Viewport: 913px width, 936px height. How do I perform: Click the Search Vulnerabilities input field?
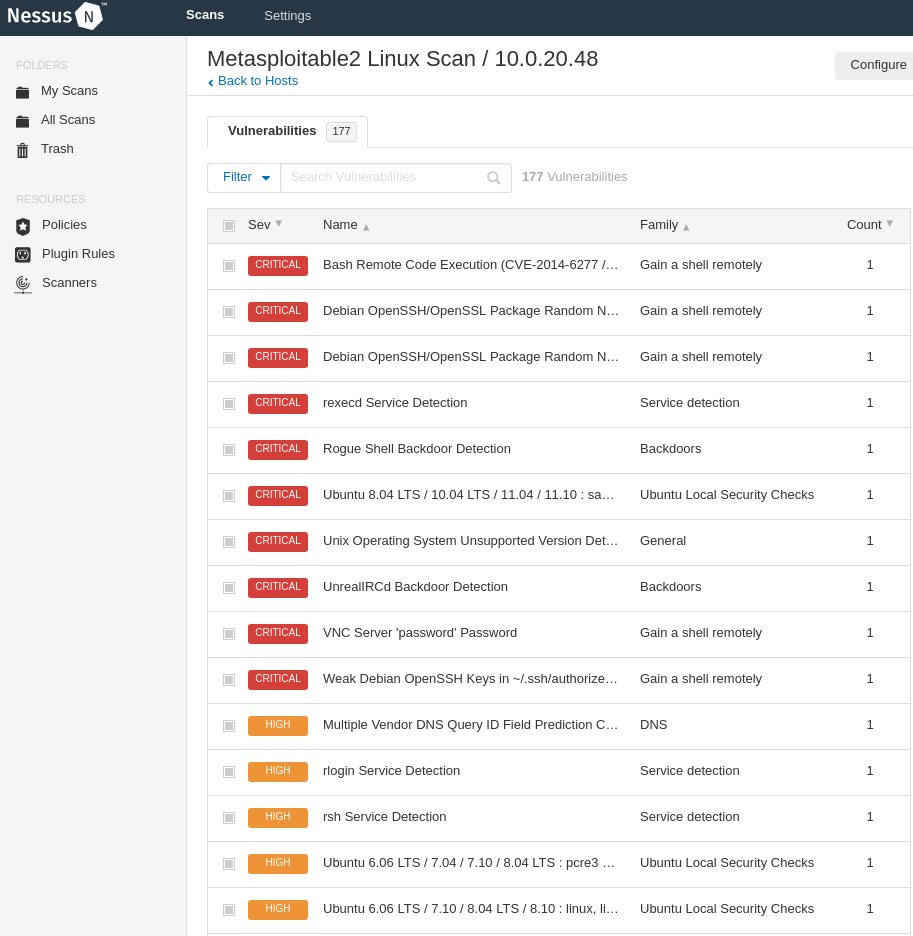click(x=396, y=177)
